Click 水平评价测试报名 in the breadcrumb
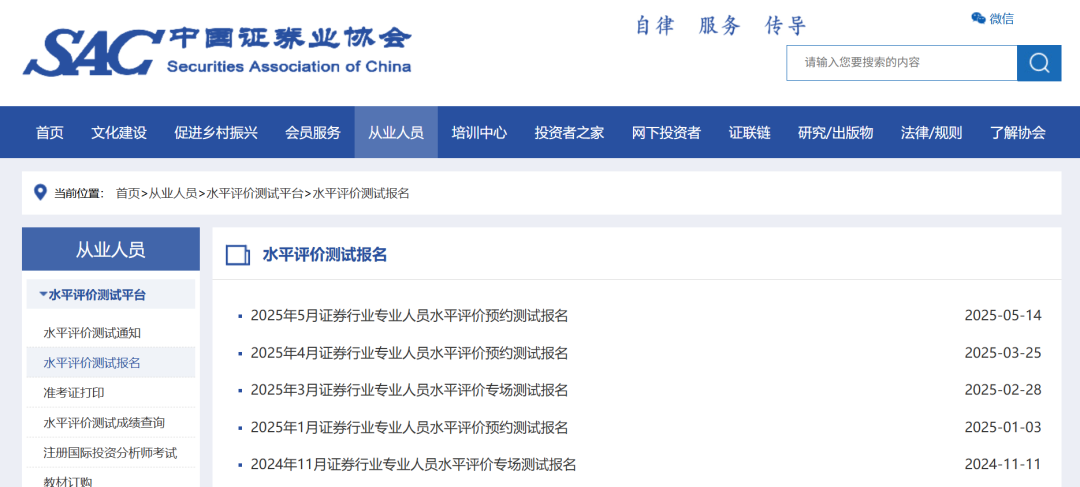 coord(361,194)
